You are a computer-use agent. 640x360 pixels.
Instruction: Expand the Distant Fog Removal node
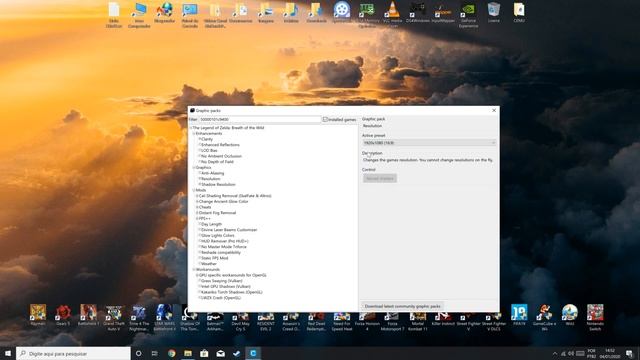(197, 213)
